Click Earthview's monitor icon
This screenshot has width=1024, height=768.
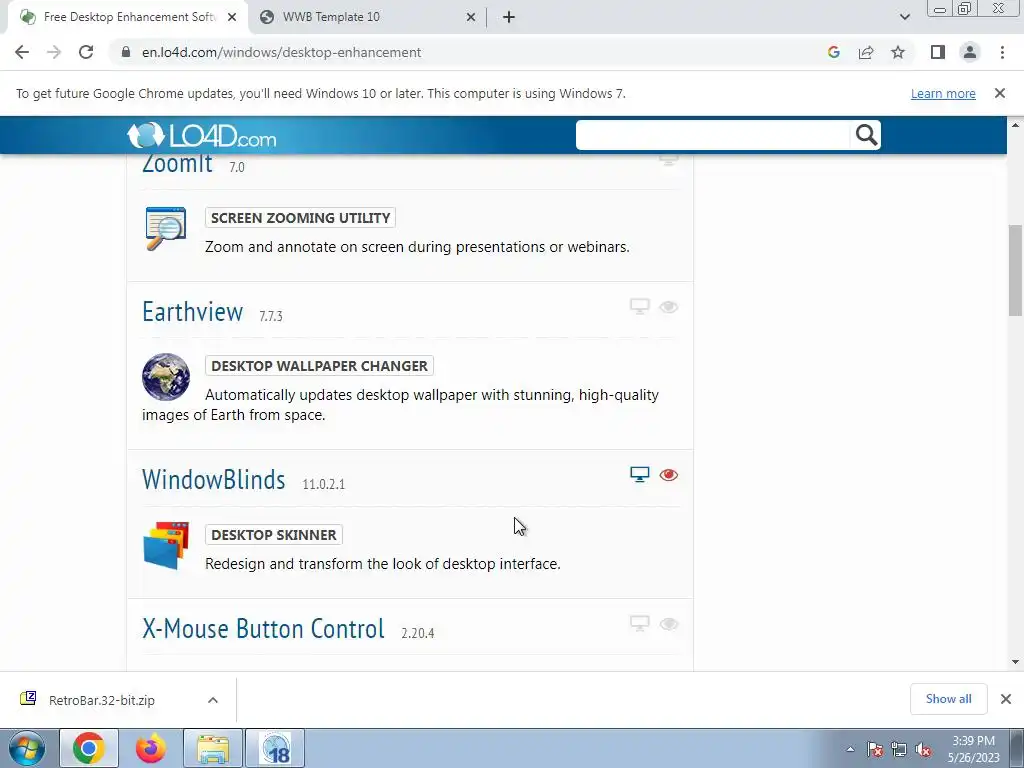(639, 306)
